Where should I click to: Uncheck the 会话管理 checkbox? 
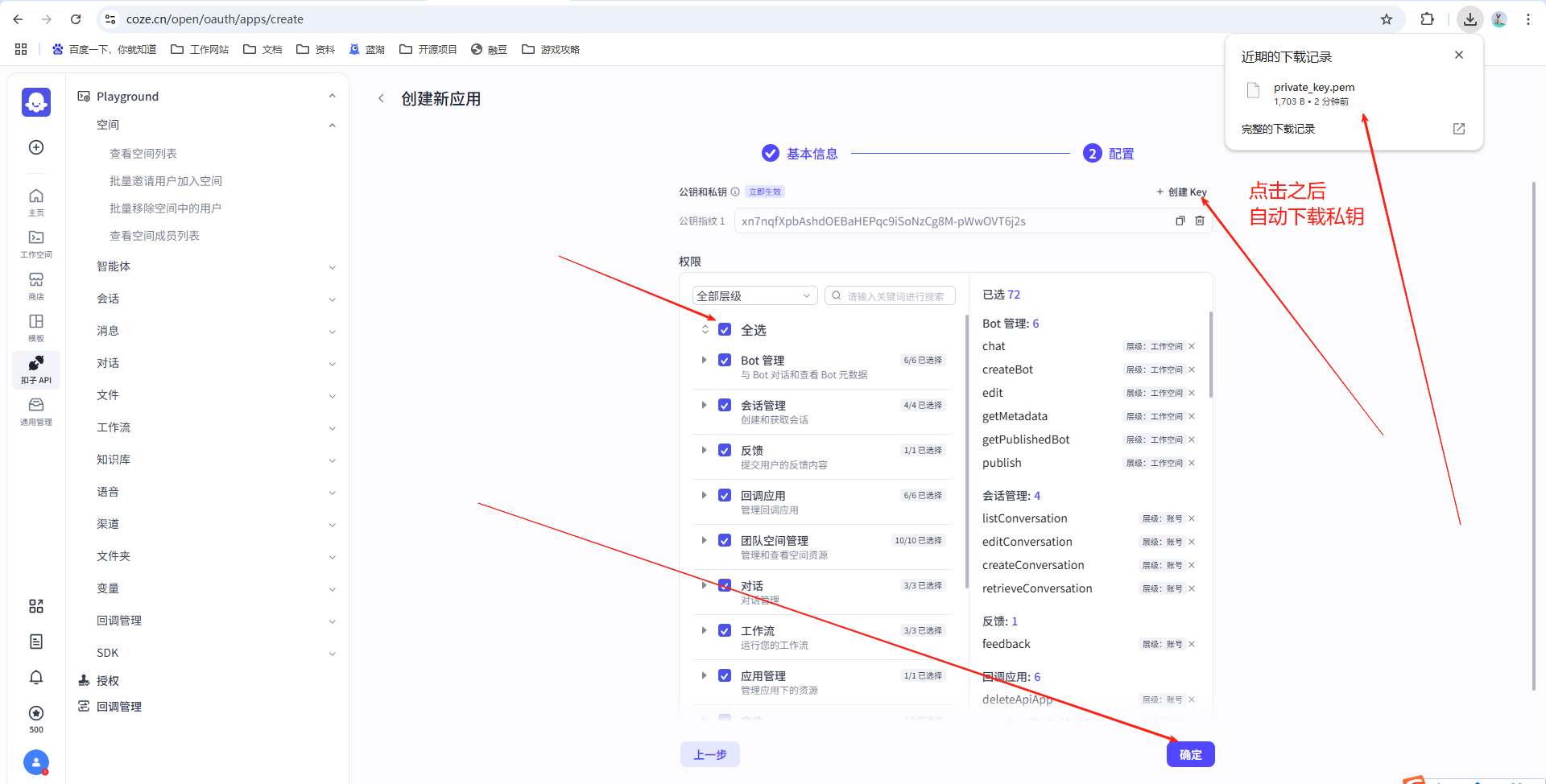coord(725,405)
